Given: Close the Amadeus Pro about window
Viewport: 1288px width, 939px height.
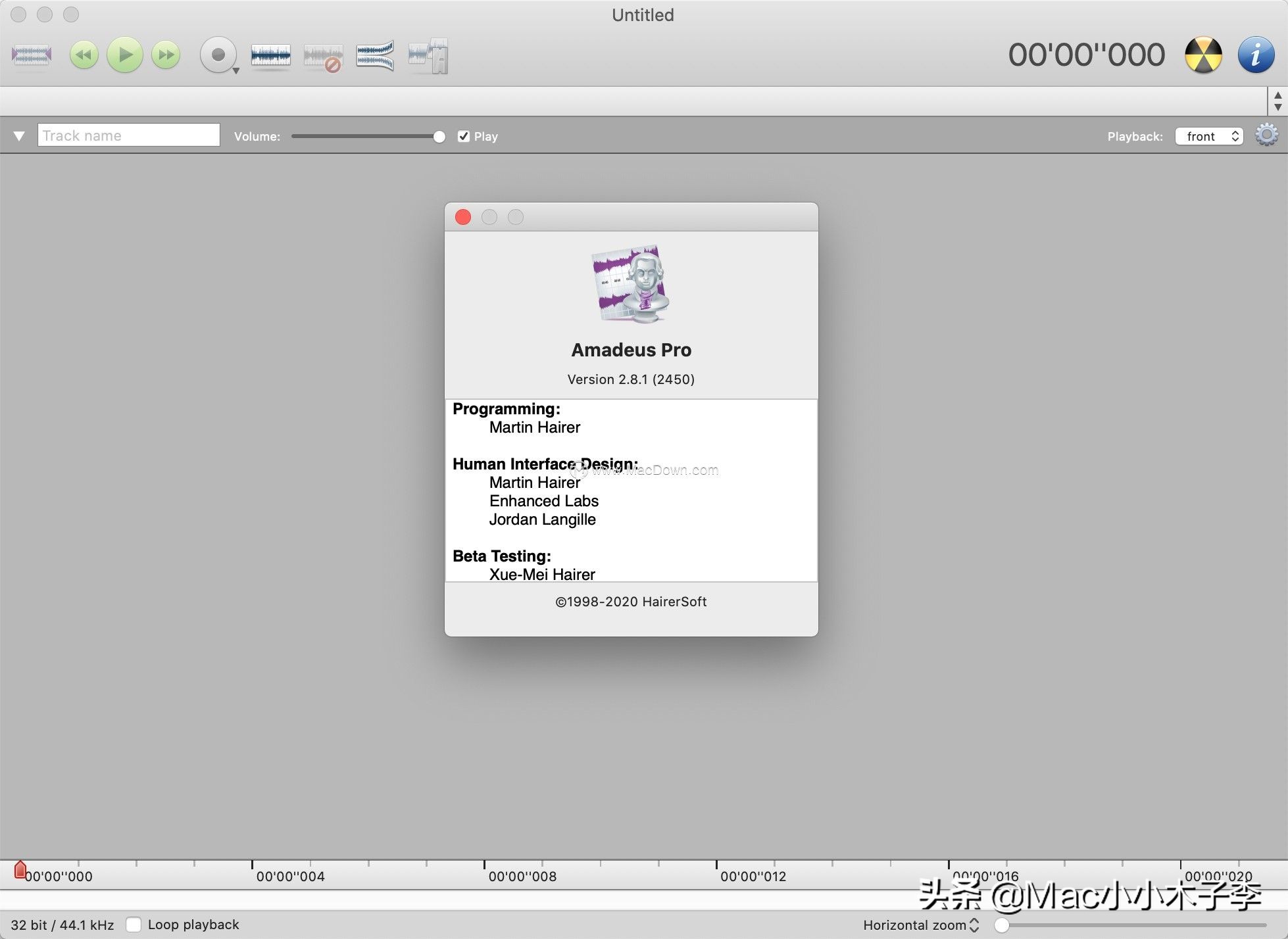Looking at the screenshot, I should tap(463, 217).
